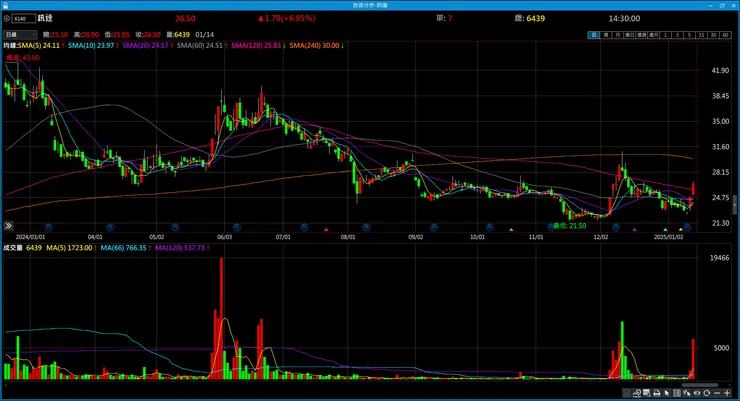Screen dimensions: 740x401
Task: Click the monthly marker near 05/02
Action: 175,227
